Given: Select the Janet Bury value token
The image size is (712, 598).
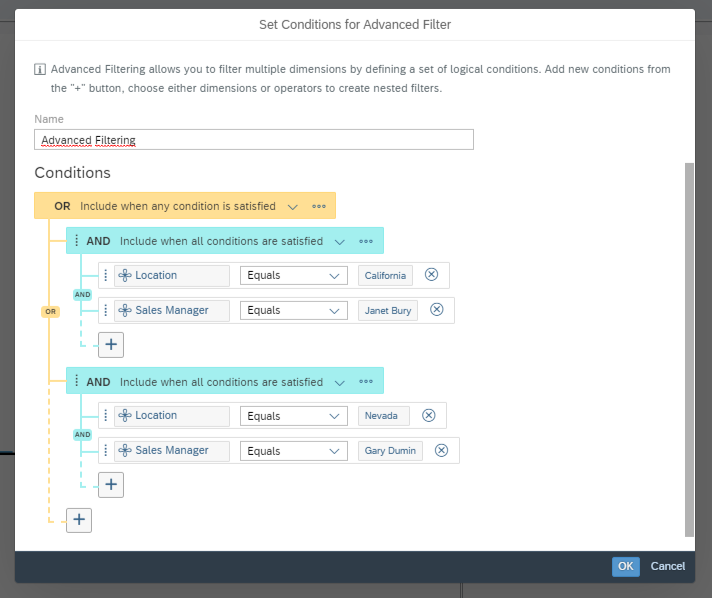Looking at the screenshot, I should (x=388, y=311).
